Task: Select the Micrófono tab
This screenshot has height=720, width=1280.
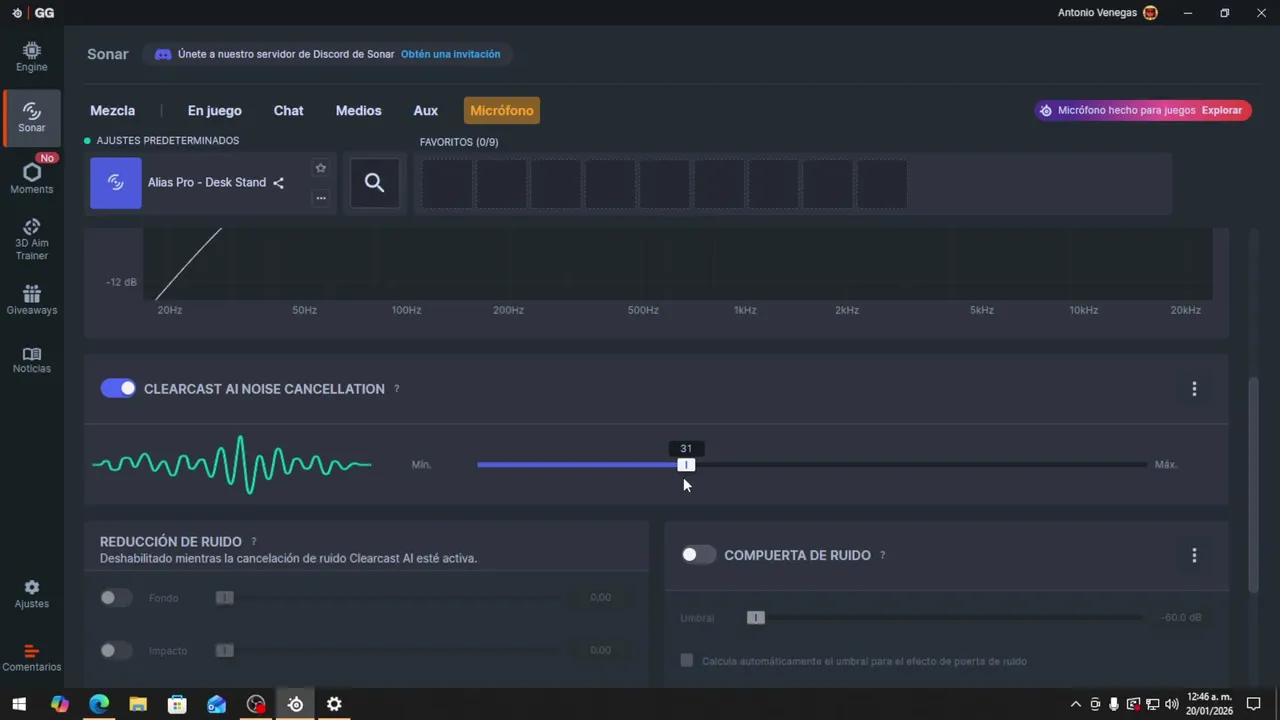Action: point(502,111)
